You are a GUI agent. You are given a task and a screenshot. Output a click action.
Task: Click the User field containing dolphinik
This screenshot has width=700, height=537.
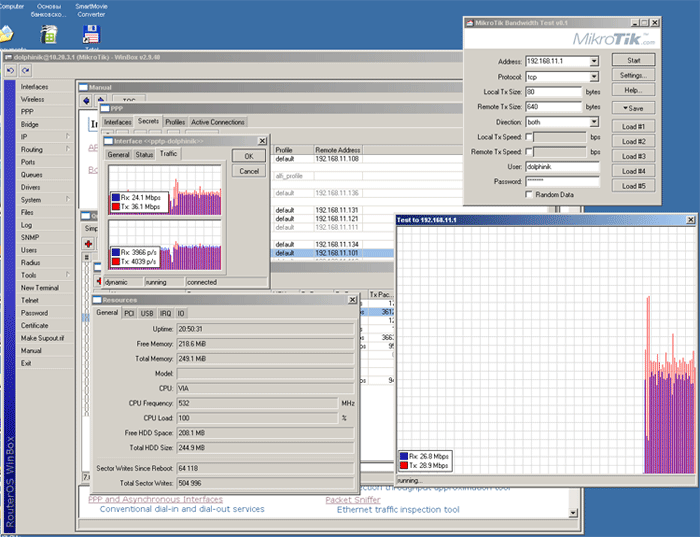(x=562, y=167)
